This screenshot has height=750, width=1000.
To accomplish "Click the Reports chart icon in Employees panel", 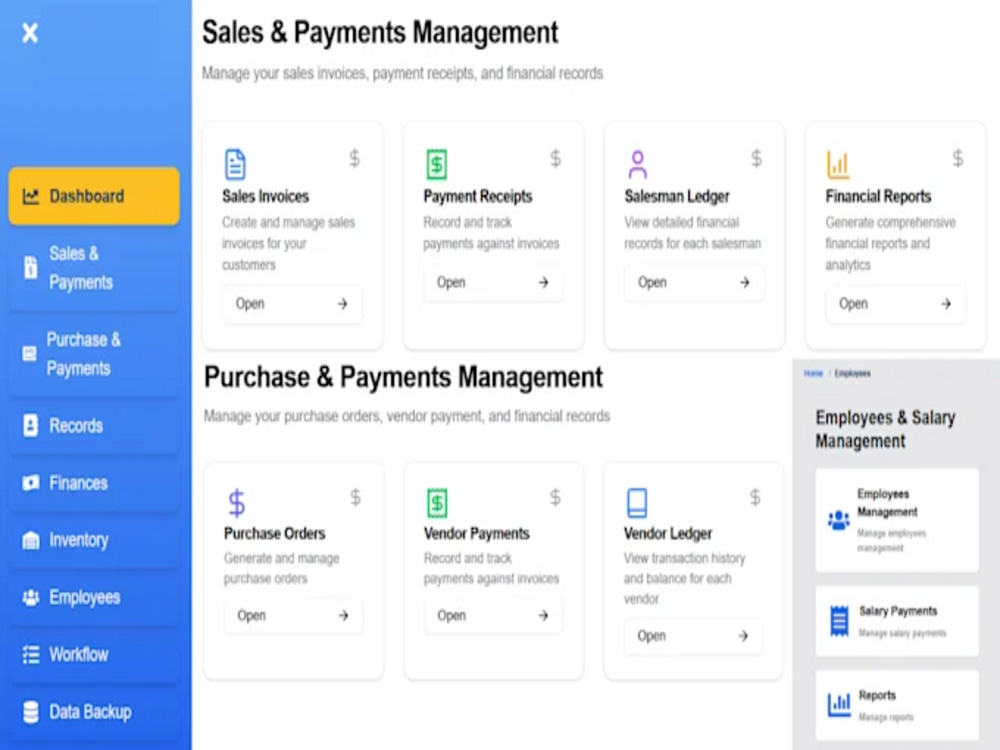I will click(839, 704).
